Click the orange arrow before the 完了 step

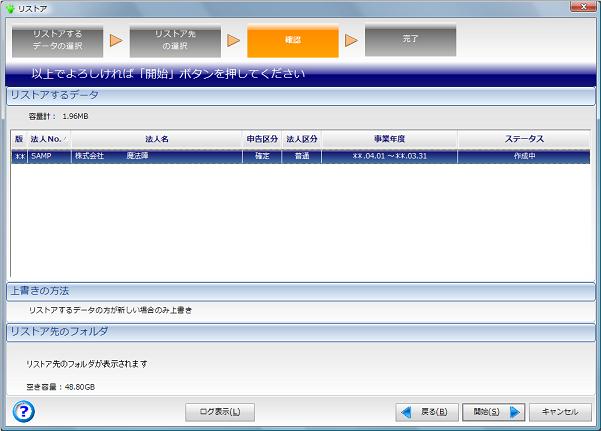(351, 41)
